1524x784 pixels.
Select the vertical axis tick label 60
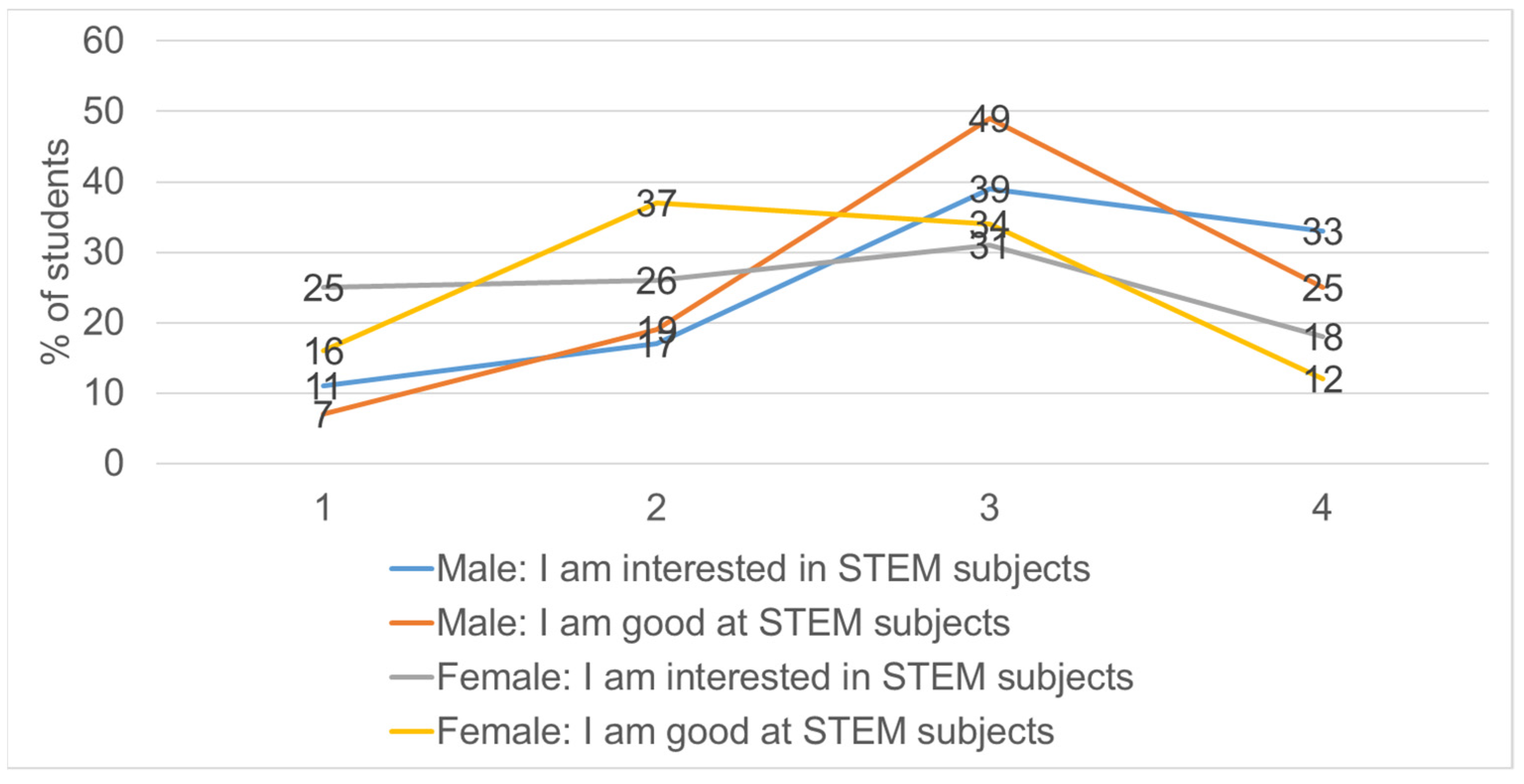(x=103, y=41)
